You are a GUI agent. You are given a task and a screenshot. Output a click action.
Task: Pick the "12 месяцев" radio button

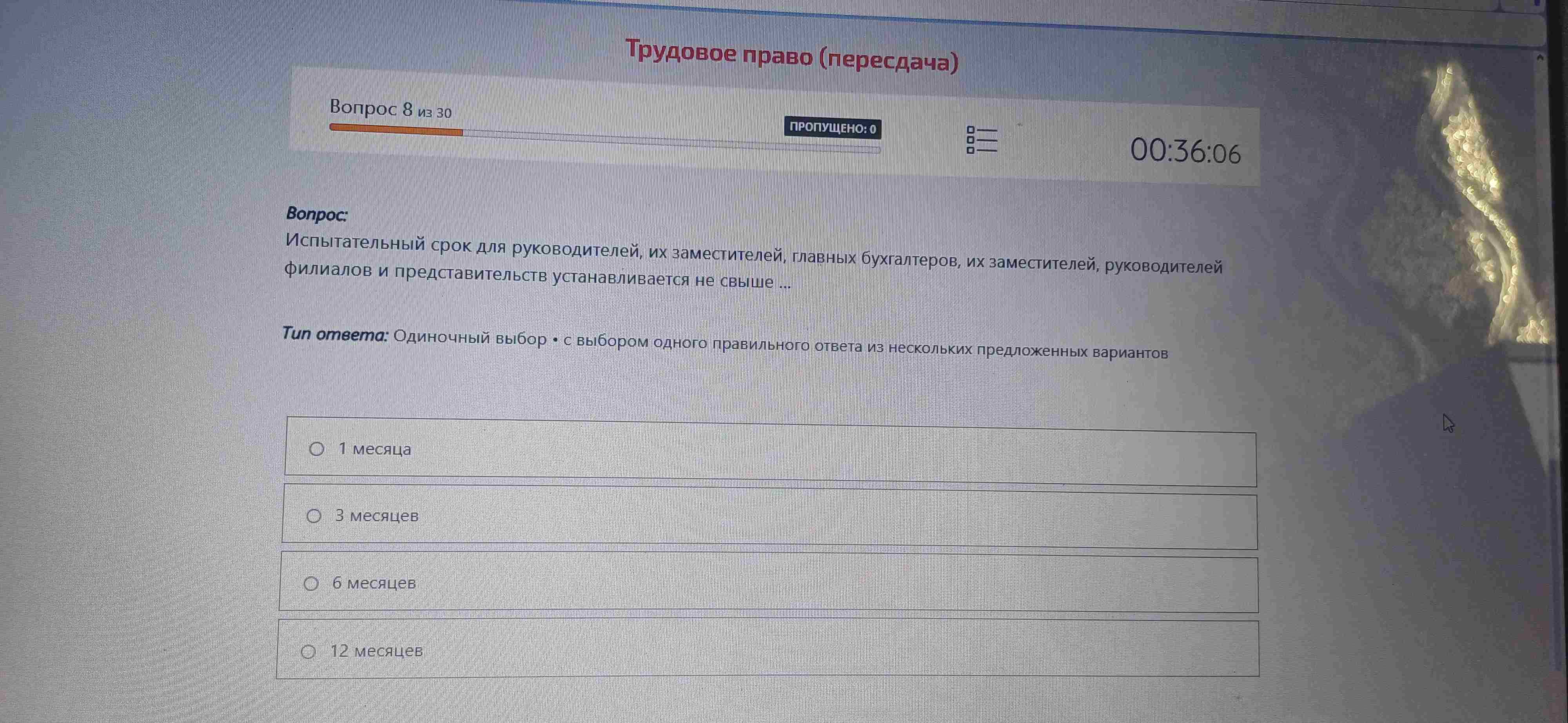[309, 652]
